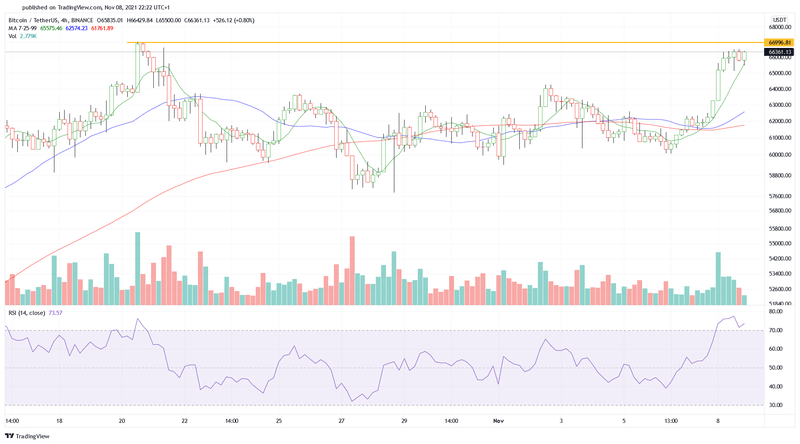
Task: Select the MA 7-25-99 indicator legend
Action: pyautogui.click(x=22, y=28)
